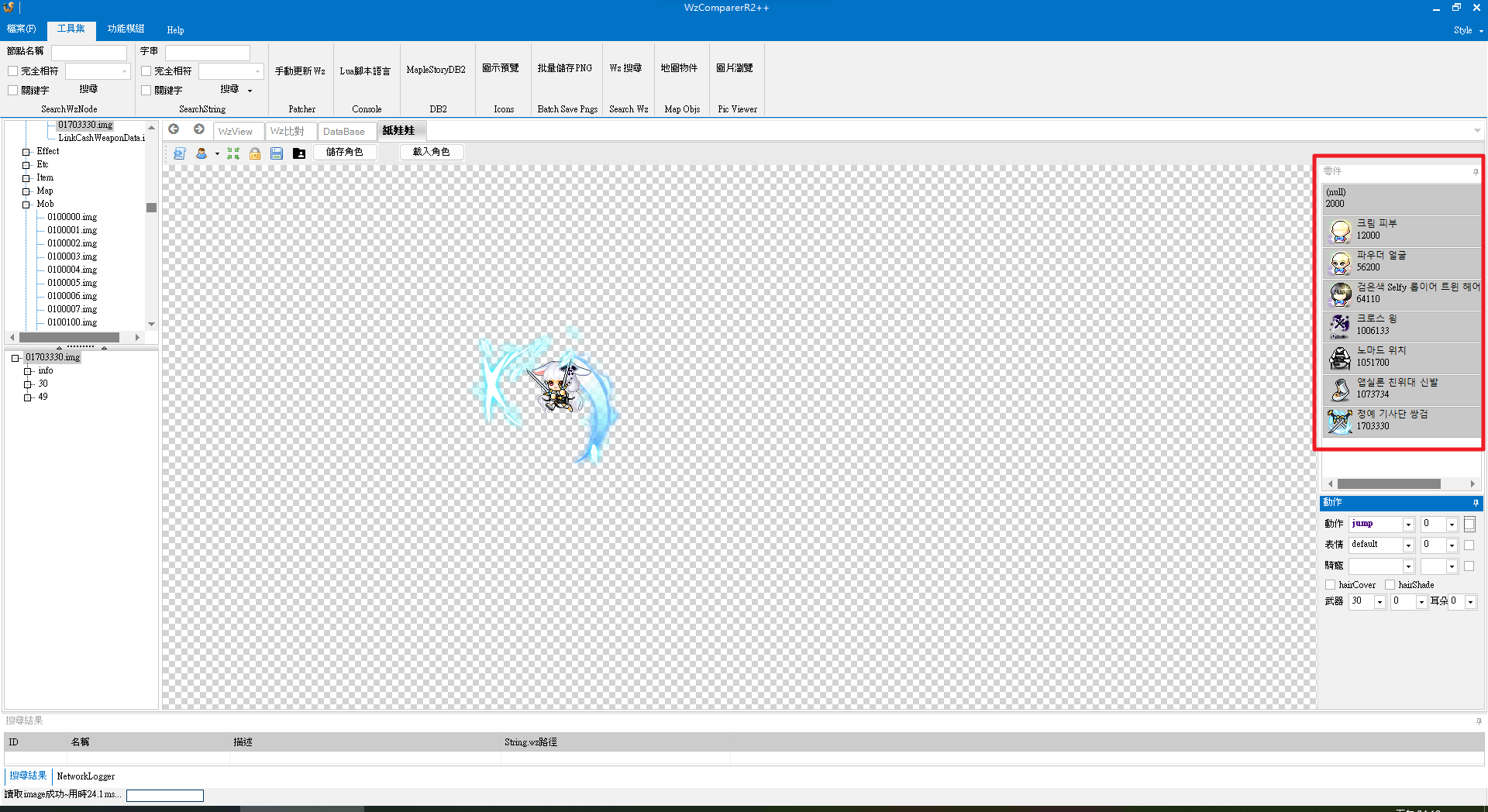The image size is (1488, 812).
Task: Expand the Effect tree node
Action: tap(26, 152)
